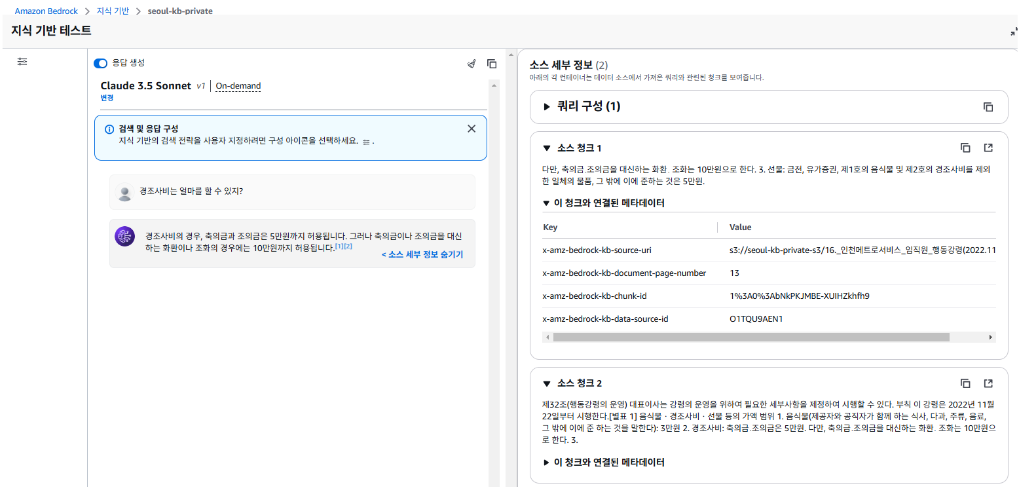Viewport: 1019px width, 487px height.
Task: Go to Amazon Bedrock in the breadcrumb
Action: pos(46,11)
